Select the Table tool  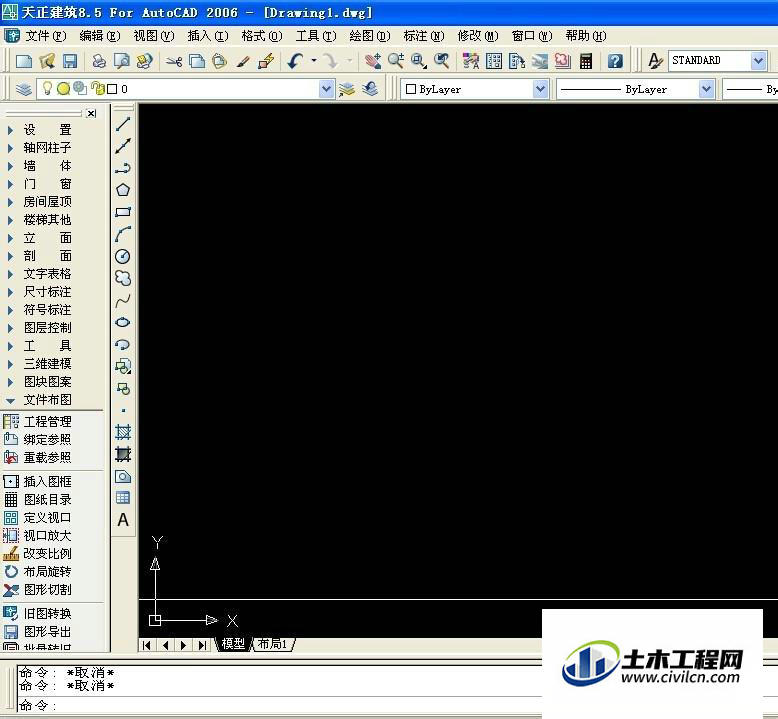[x=123, y=498]
